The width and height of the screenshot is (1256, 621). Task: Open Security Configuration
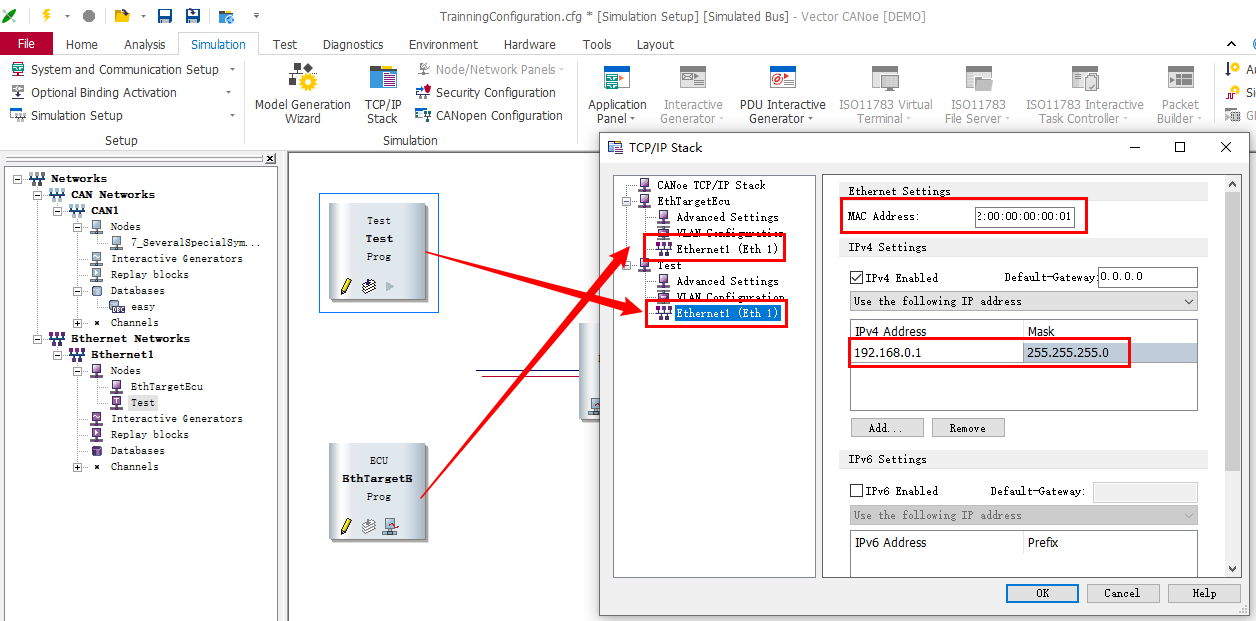click(486, 92)
